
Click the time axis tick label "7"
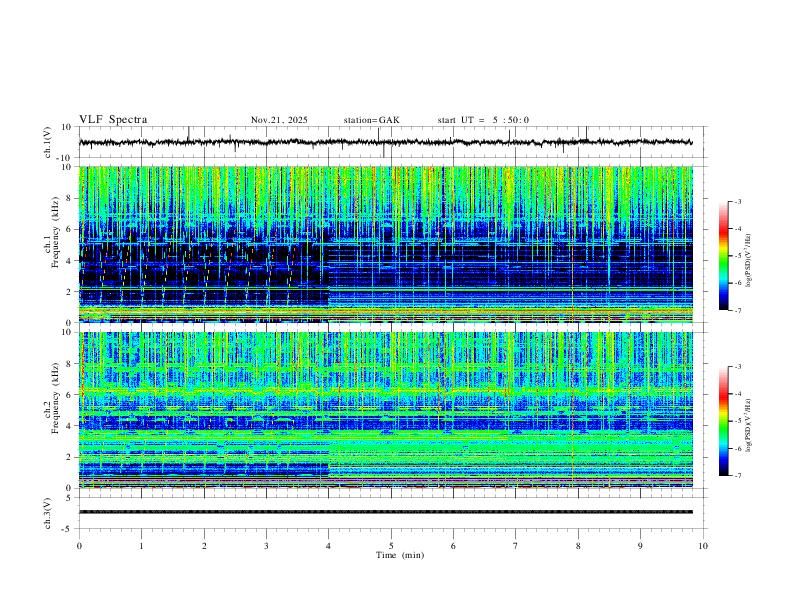click(x=516, y=546)
